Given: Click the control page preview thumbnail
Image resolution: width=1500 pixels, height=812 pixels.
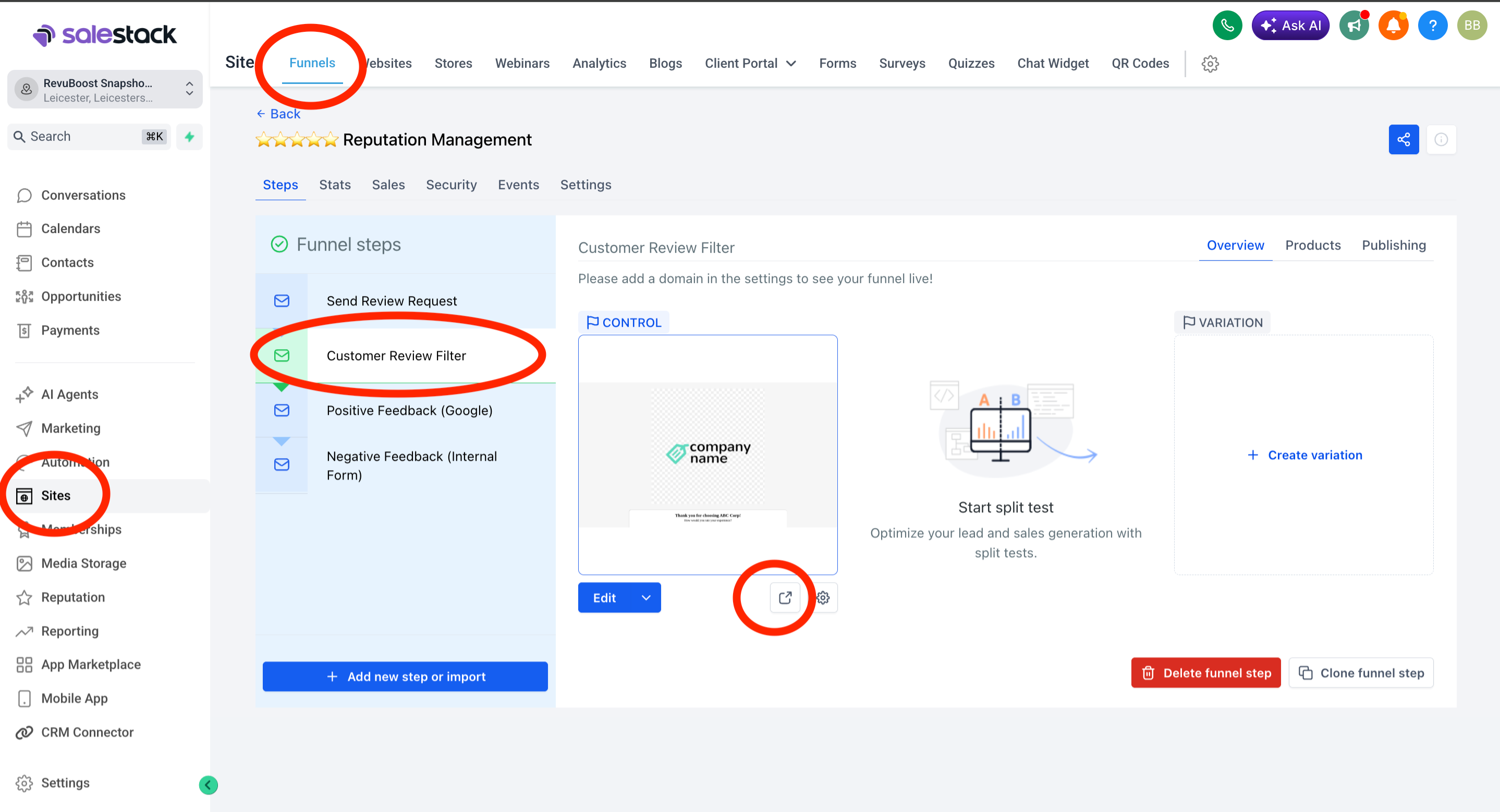Looking at the screenshot, I should (708, 455).
